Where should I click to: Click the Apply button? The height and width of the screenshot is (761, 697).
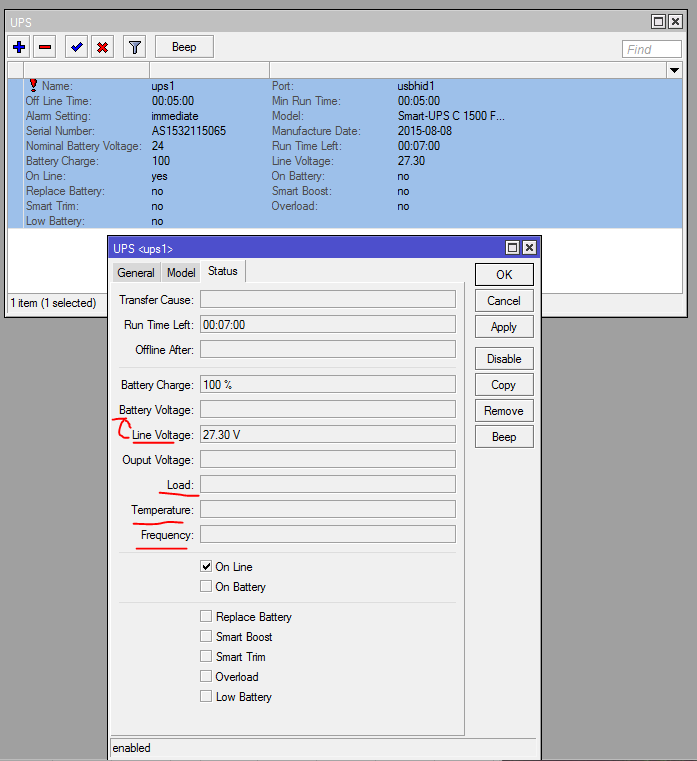click(504, 327)
